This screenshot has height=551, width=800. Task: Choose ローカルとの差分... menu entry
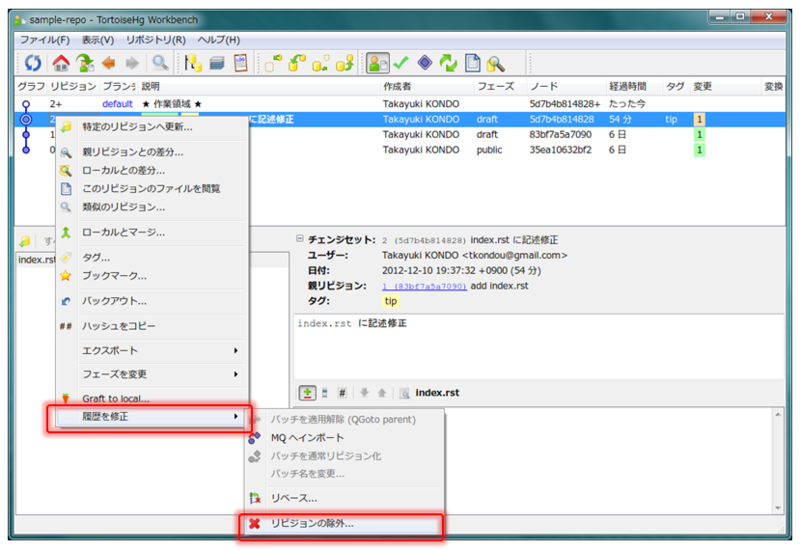coord(153,170)
